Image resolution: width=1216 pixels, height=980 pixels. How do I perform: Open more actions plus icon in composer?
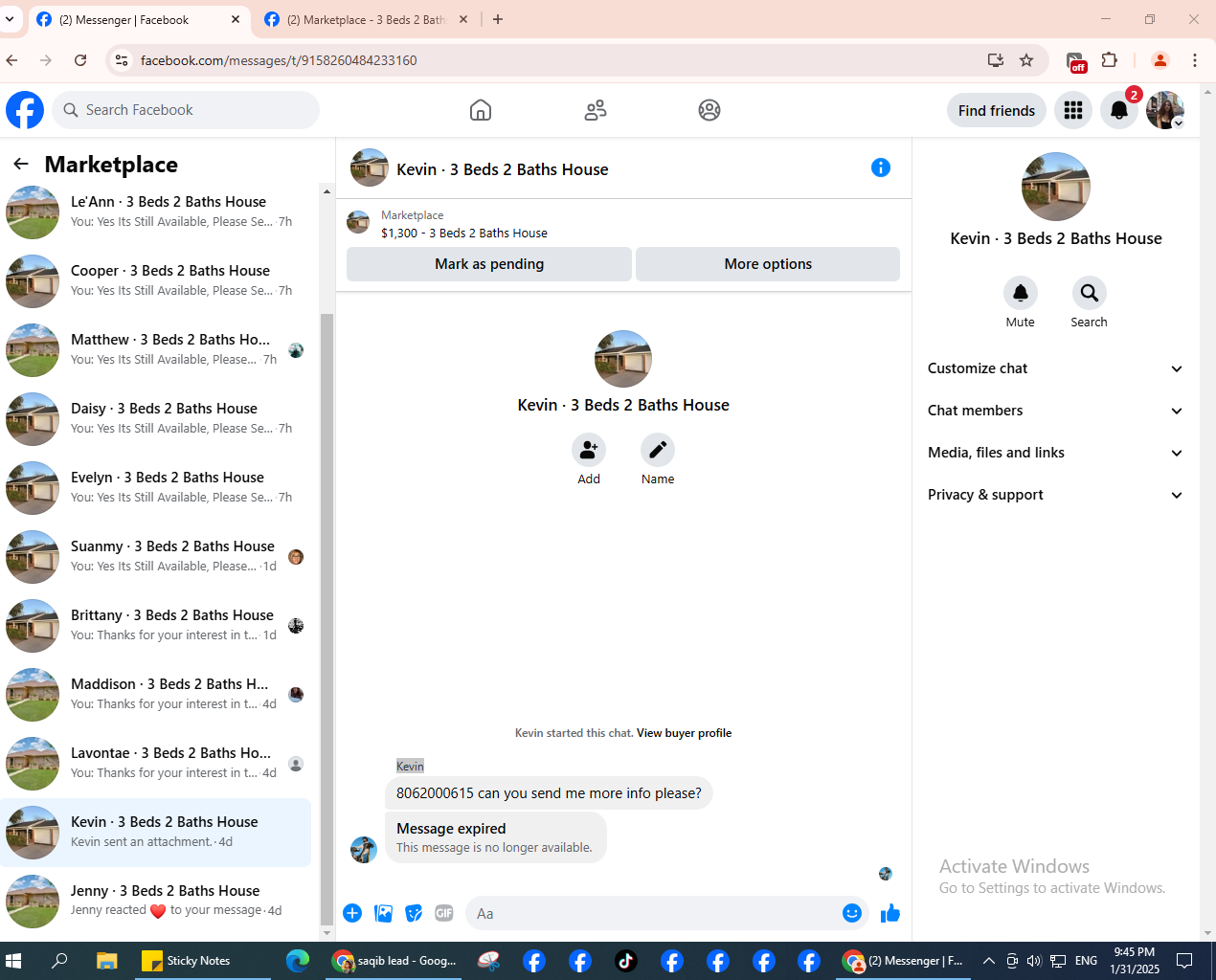pos(352,913)
